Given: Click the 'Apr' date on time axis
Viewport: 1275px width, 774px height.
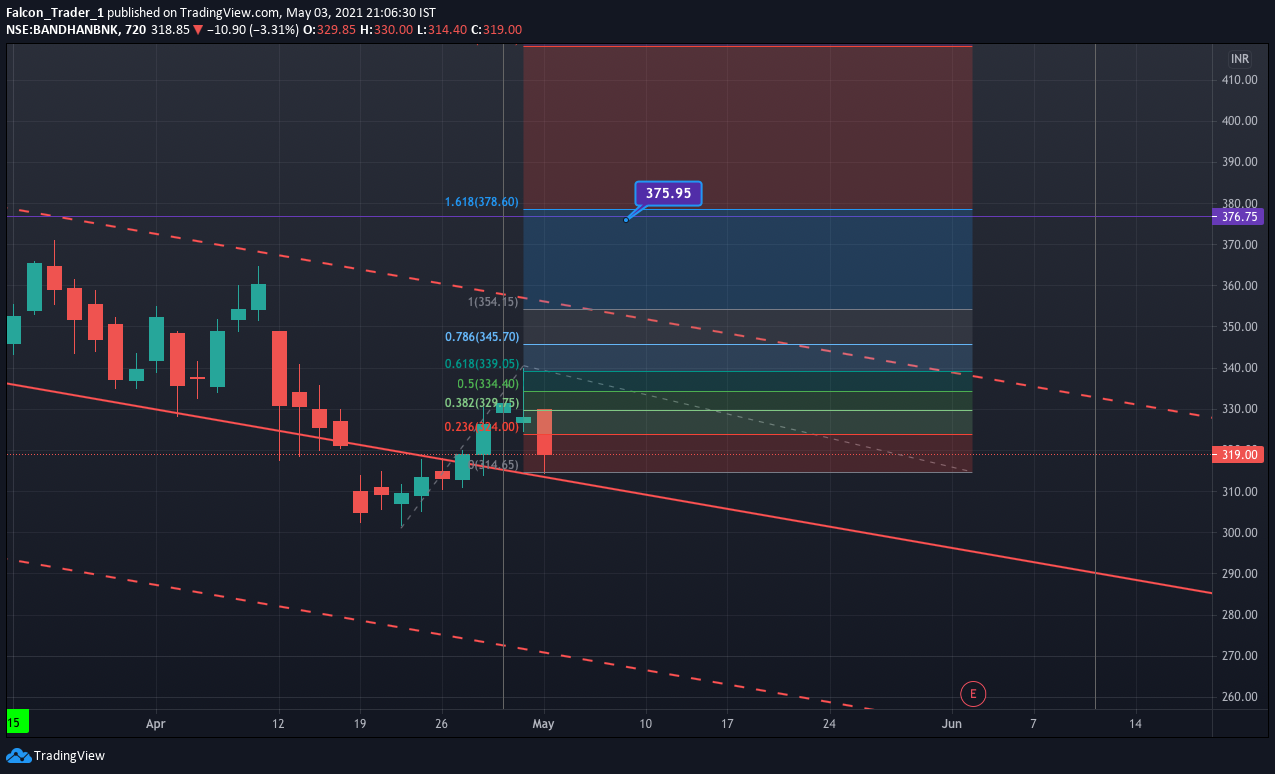Looking at the screenshot, I should click(154, 722).
